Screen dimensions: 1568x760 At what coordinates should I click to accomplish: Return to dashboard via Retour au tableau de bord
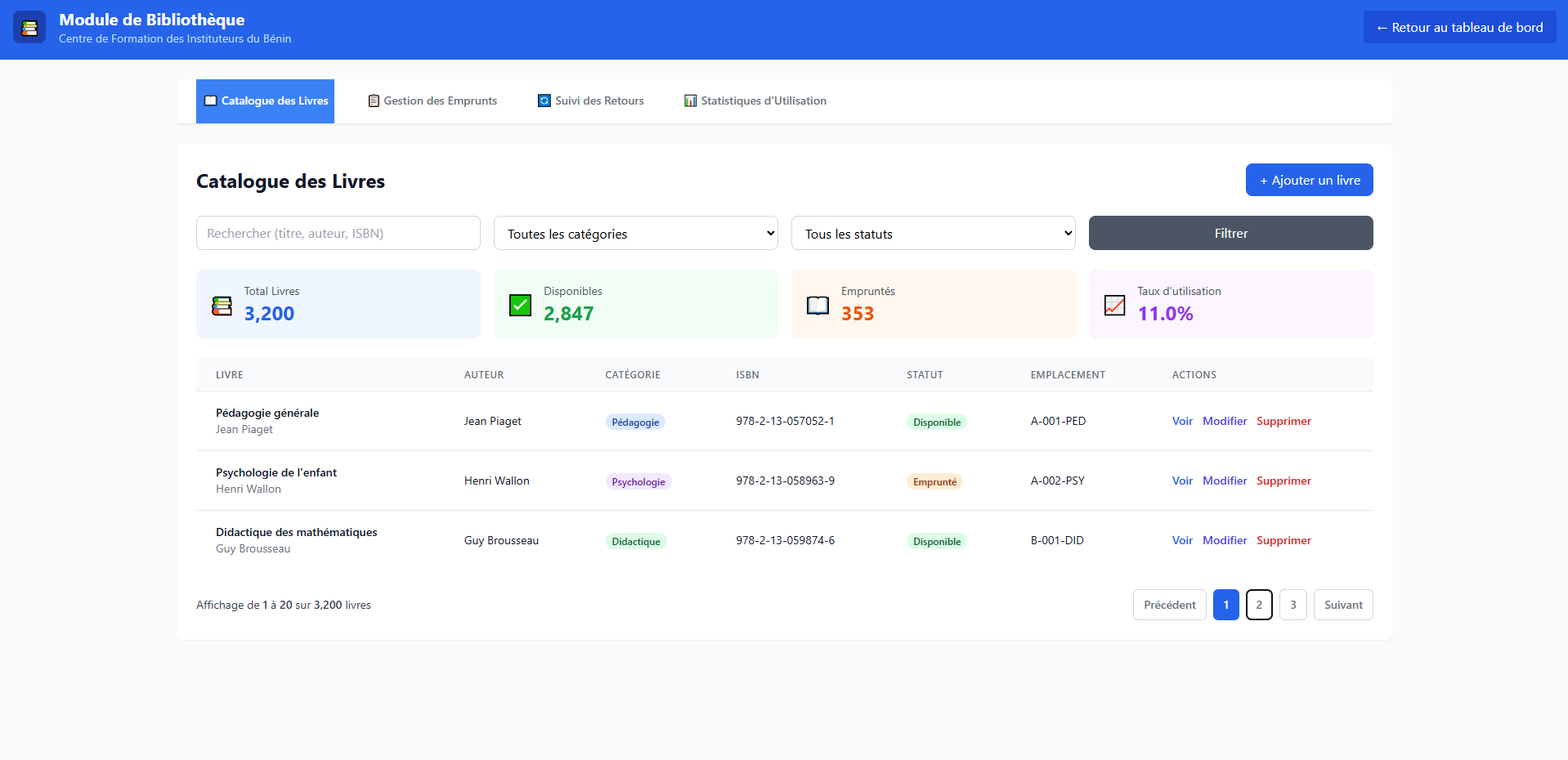point(1459,28)
